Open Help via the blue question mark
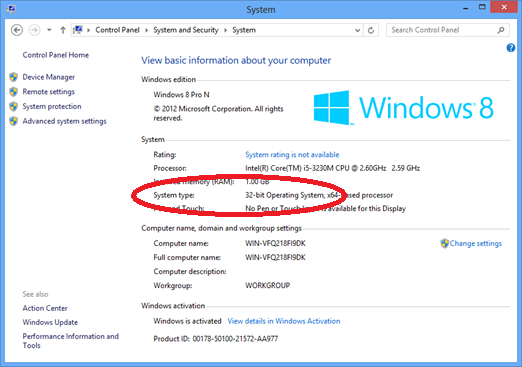Screen dimensions: 522x367 click(x=511, y=48)
